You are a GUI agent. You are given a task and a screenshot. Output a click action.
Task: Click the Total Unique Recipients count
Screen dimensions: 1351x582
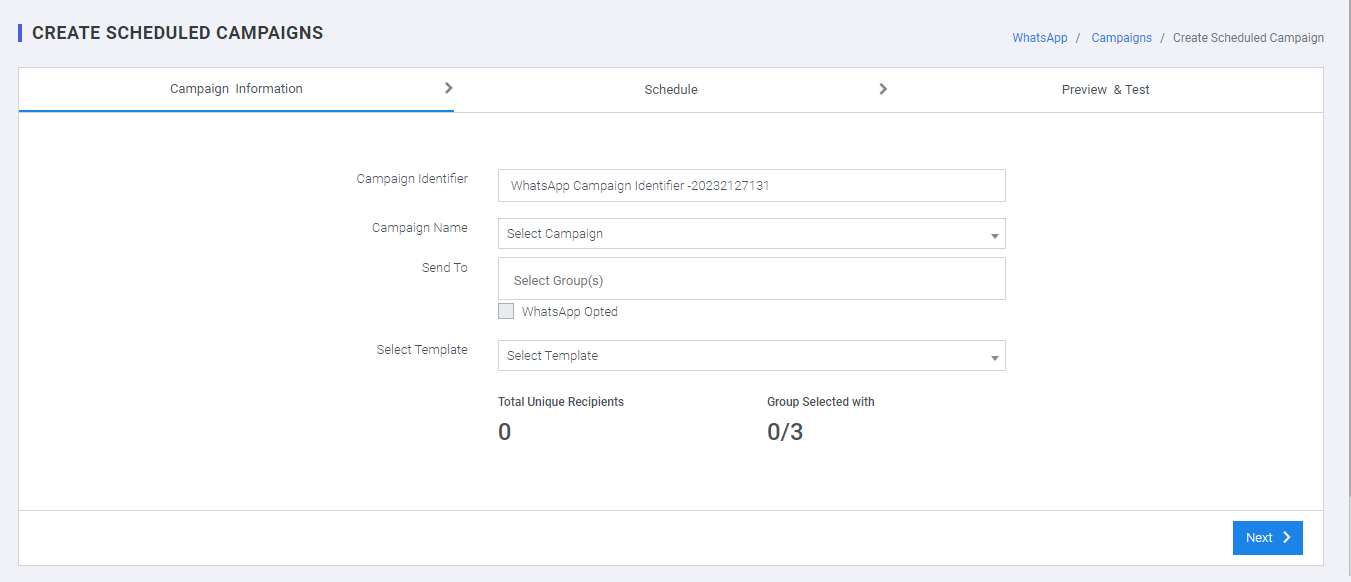click(505, 432)
